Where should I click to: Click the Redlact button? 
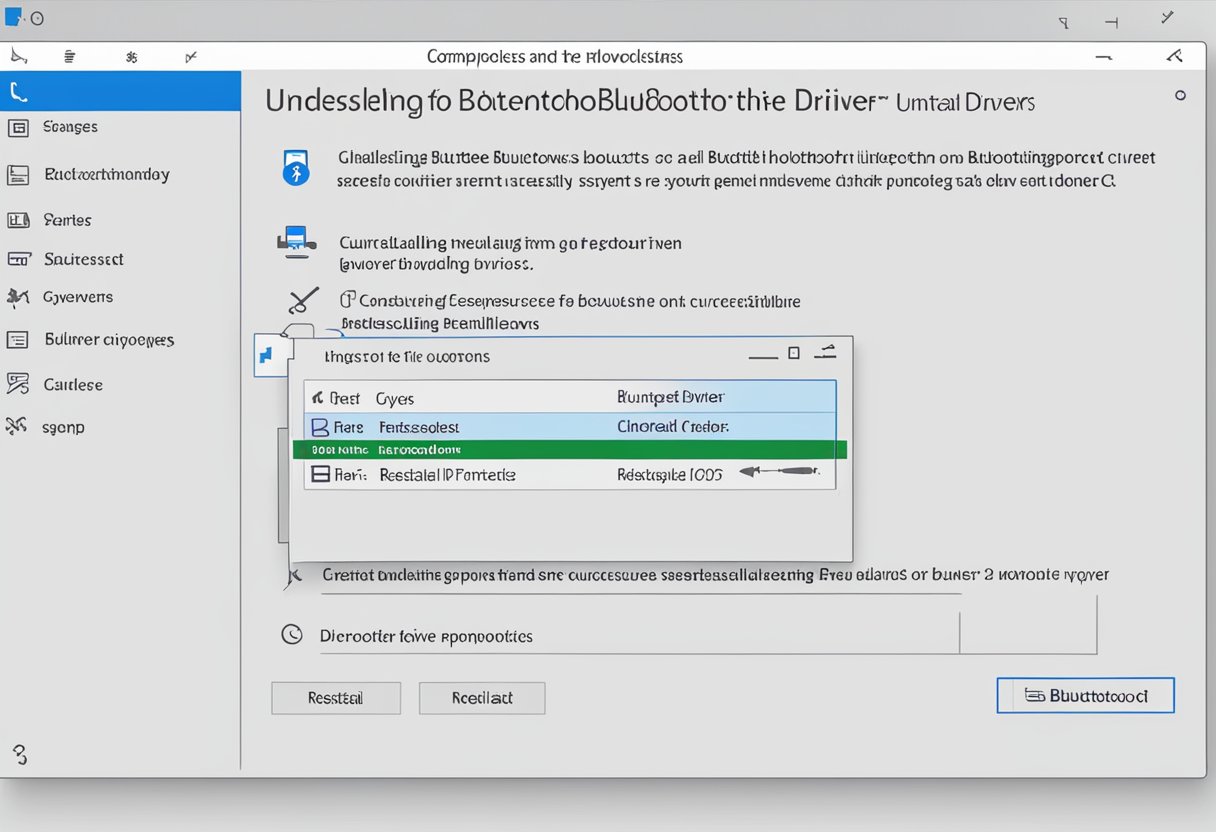481,698
